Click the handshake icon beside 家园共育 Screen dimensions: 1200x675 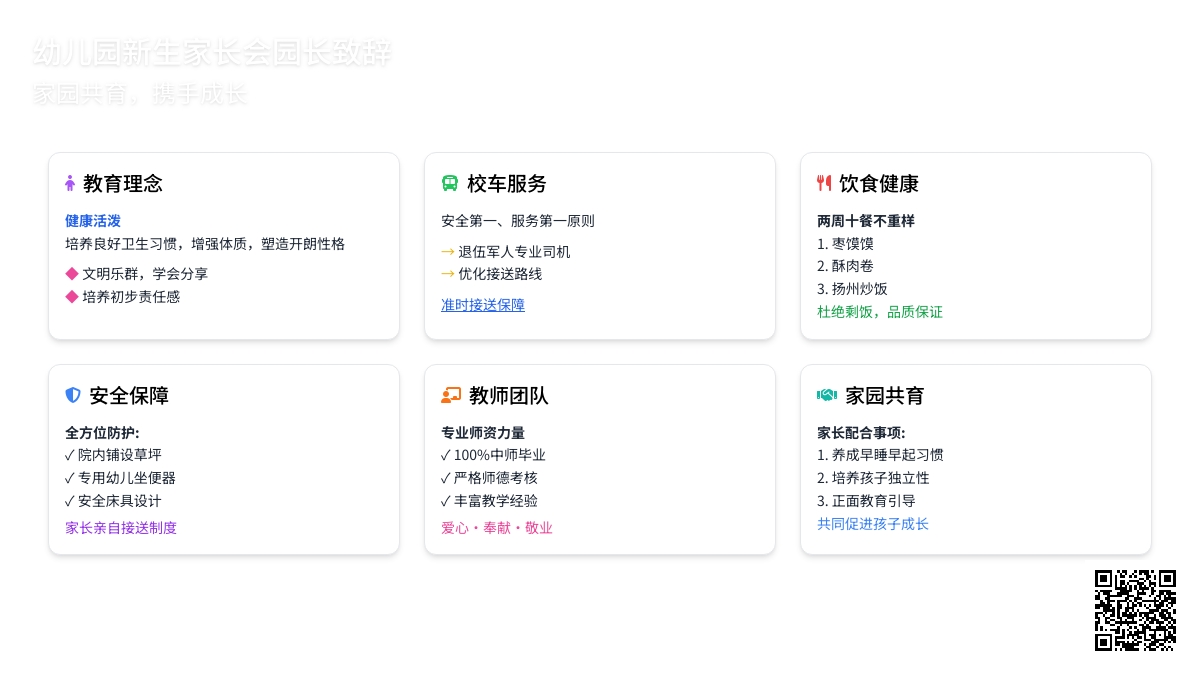pyautogui.click(x=827, y=395)
